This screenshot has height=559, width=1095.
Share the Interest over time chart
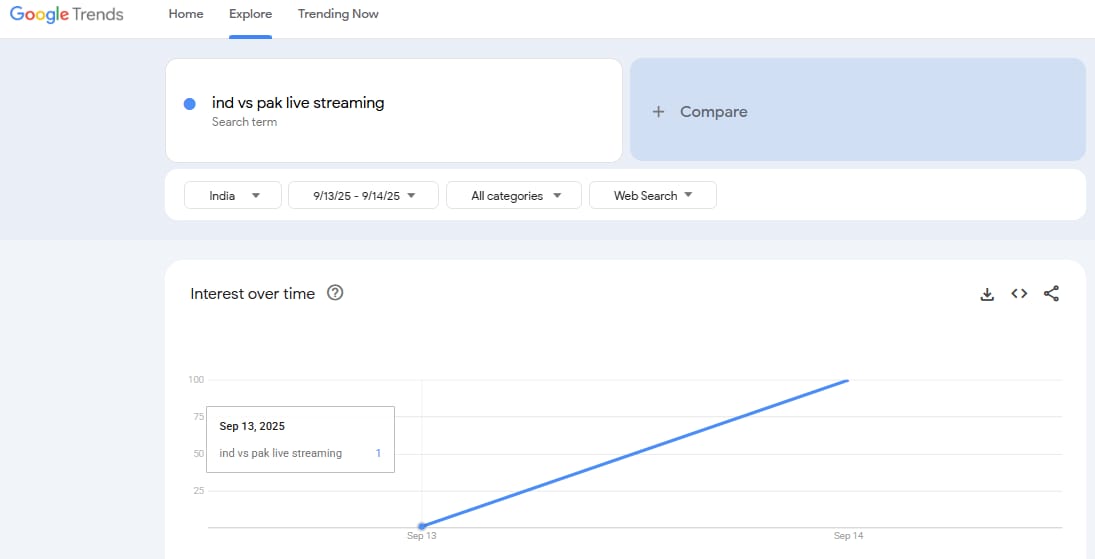pyautogui.click(x=1051, y=293)
